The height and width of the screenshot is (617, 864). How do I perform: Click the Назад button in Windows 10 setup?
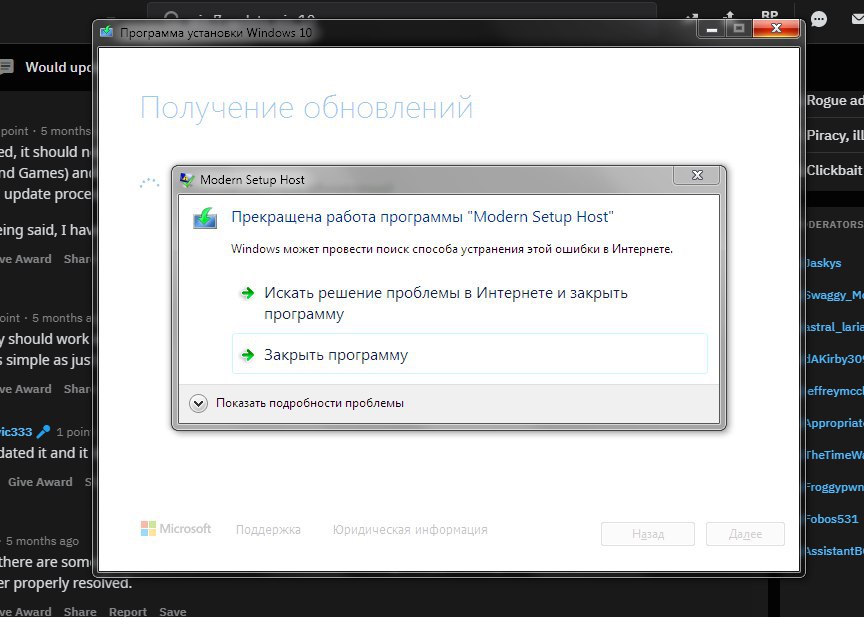click(647, 534)
